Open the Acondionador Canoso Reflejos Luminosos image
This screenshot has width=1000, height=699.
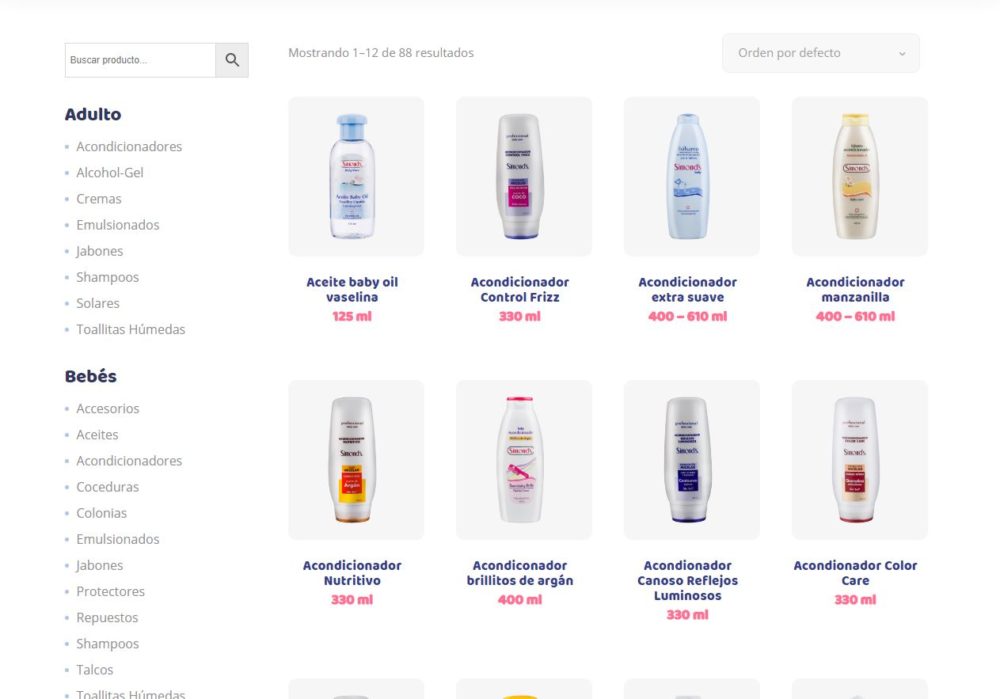tap(691, 460)
